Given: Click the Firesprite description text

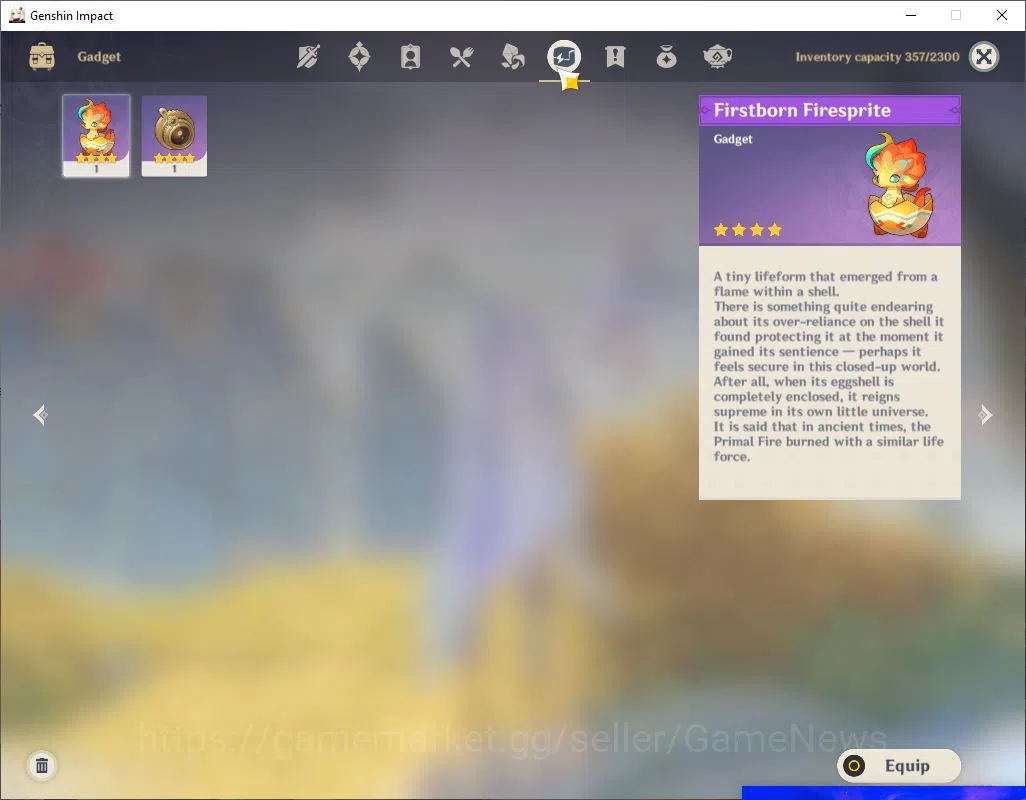Looking at the screenshot, I should click(828, 366).
